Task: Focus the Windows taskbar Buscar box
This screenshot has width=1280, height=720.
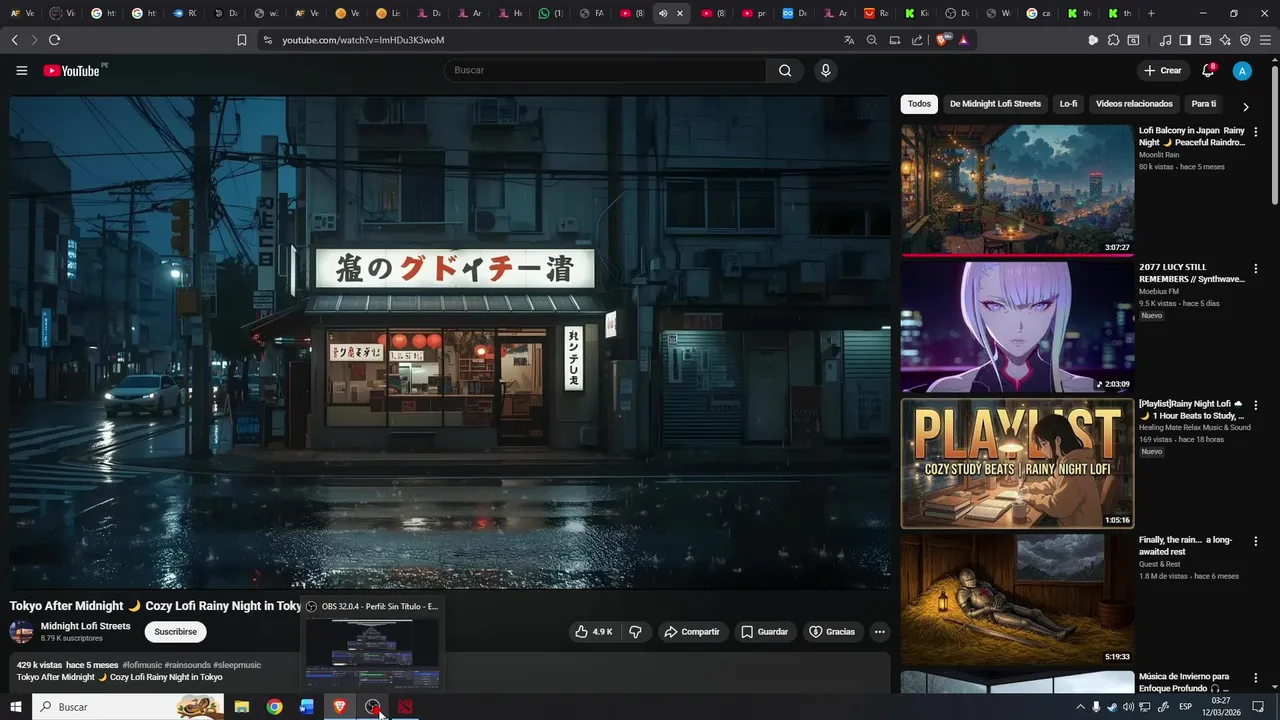Action: click(x=128, y=707)
